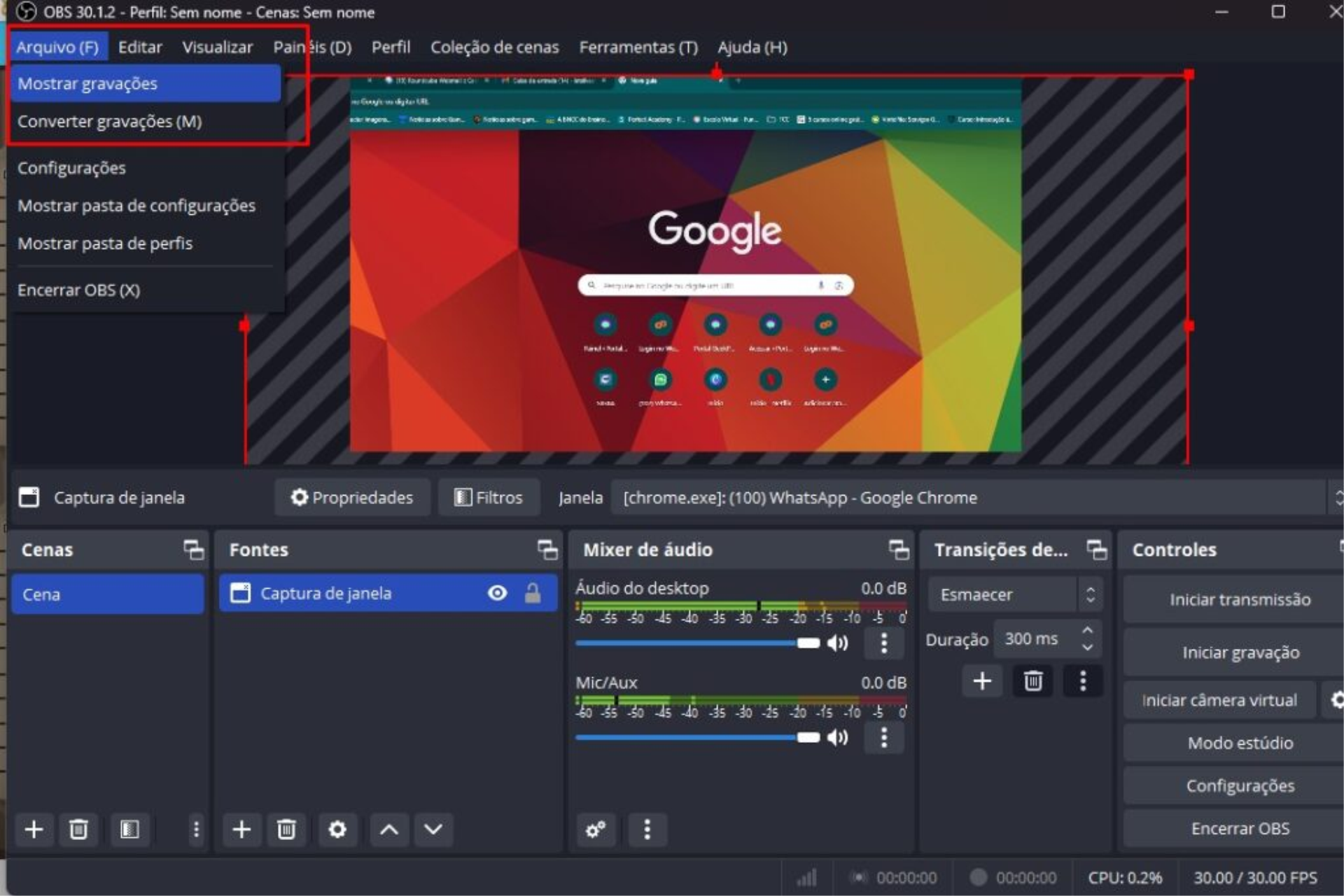Open the Visualizar menu
The image size is (1344, 896).
(x=217, y=47)
